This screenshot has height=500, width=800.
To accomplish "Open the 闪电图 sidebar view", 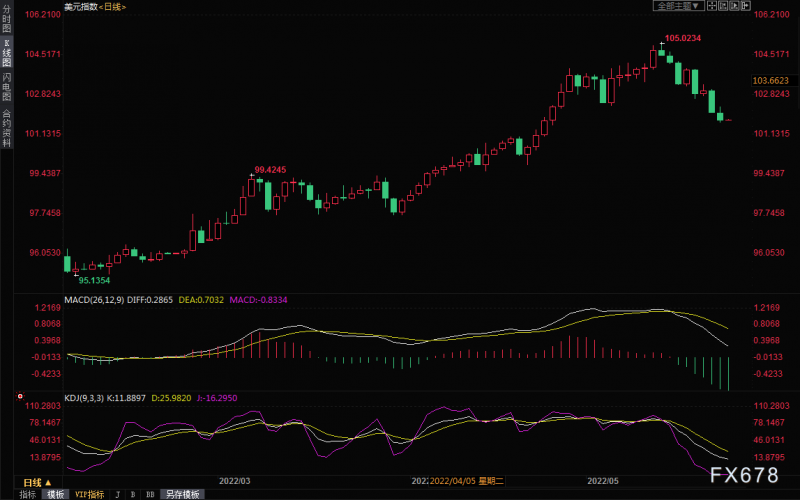I will (x=7, y=87).
